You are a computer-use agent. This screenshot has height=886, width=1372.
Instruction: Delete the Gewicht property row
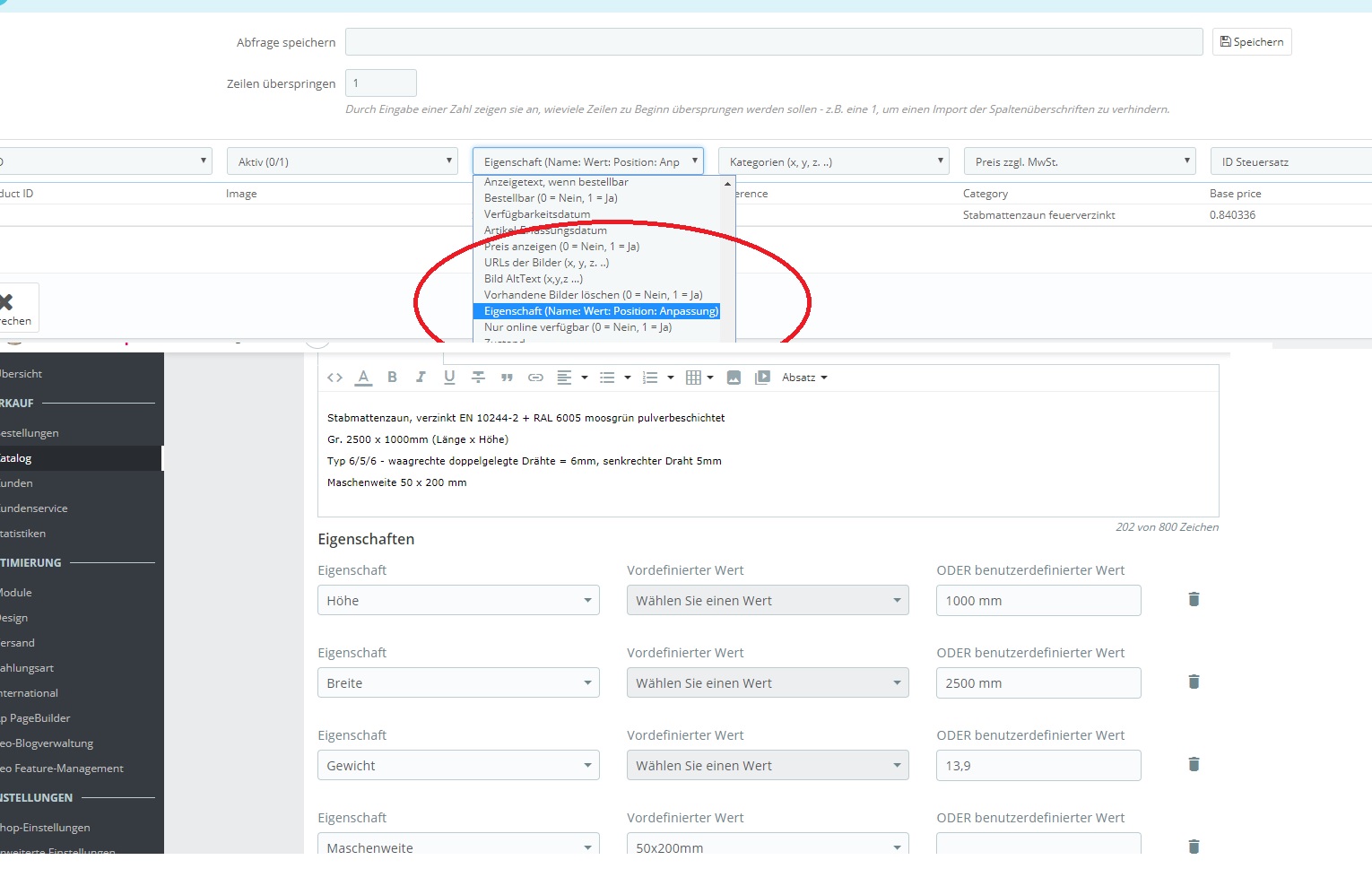pos(1194,764)
